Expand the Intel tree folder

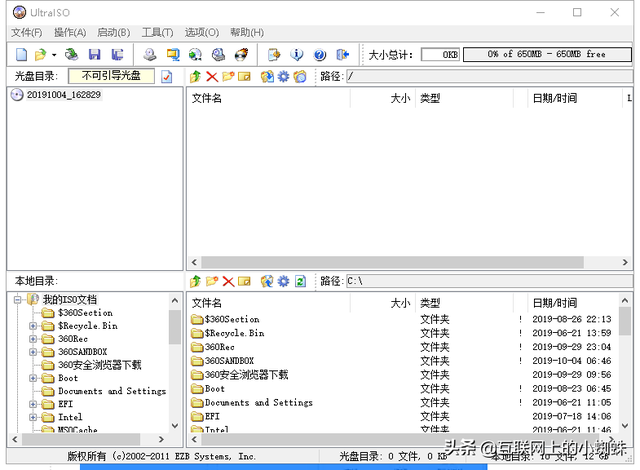tap(33, 417)
